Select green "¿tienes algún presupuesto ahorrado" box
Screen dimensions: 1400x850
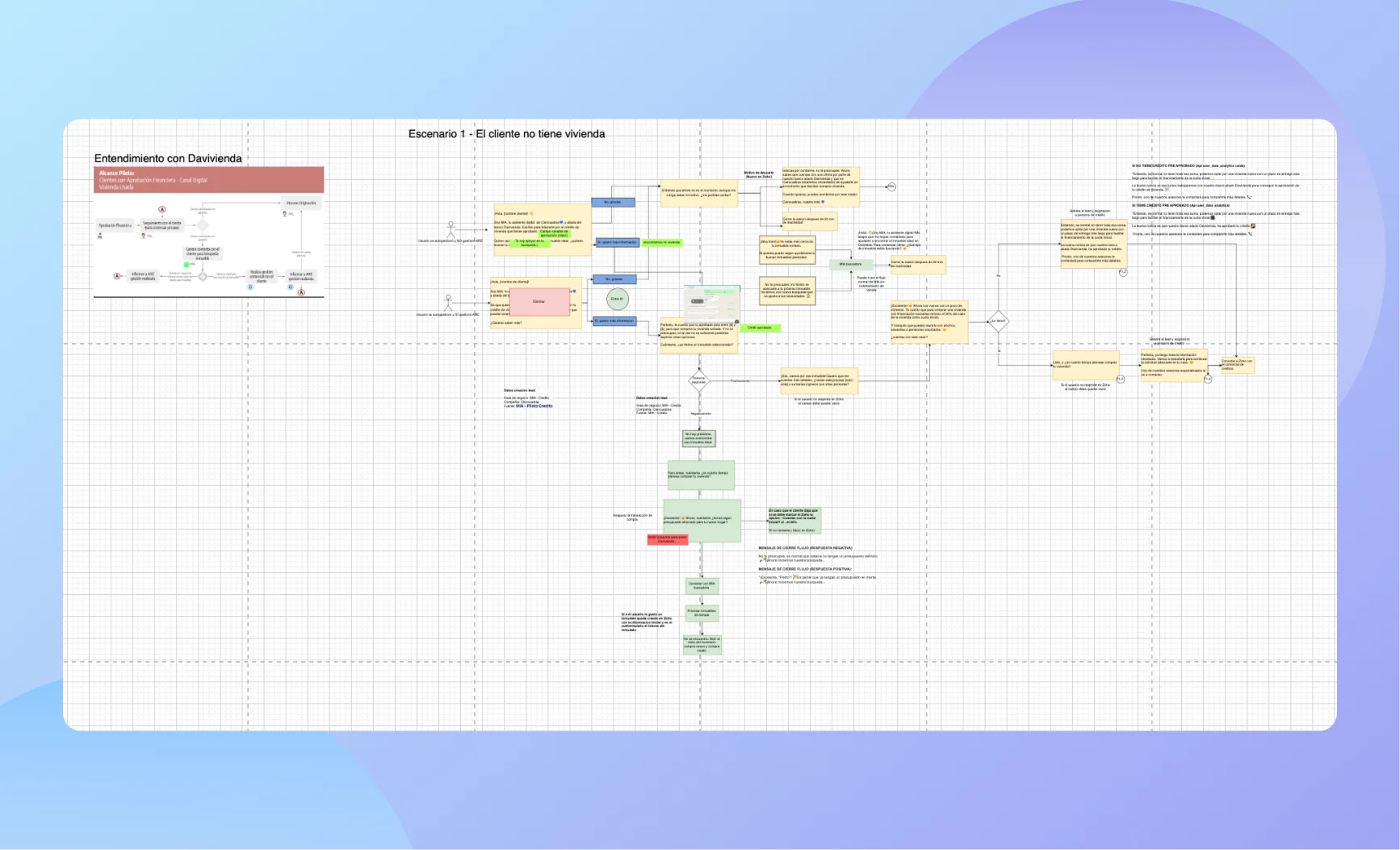pyautogui.click(x=702, y=521)
